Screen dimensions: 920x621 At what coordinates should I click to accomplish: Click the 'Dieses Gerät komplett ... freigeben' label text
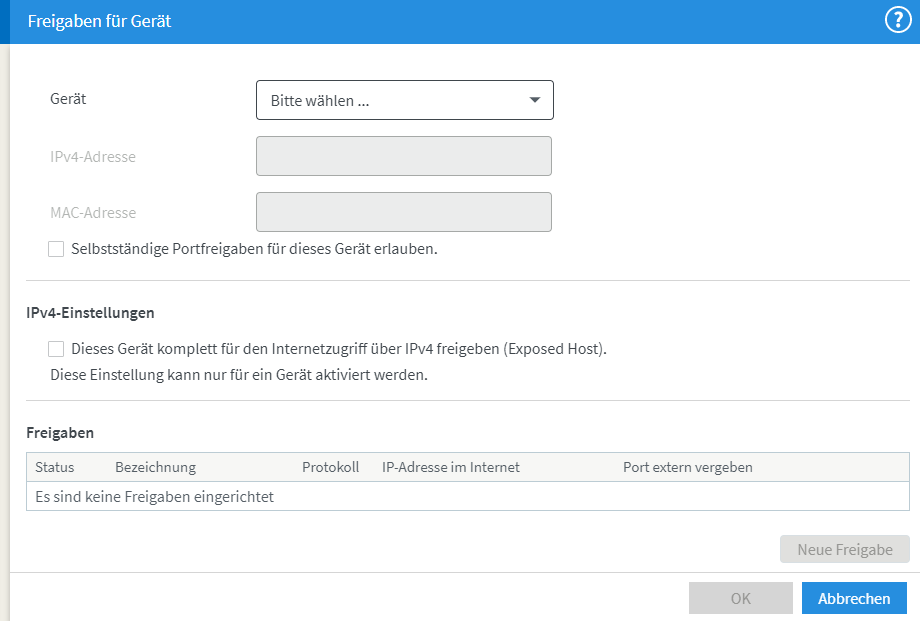pyautogui.click(x=339, y=349)
